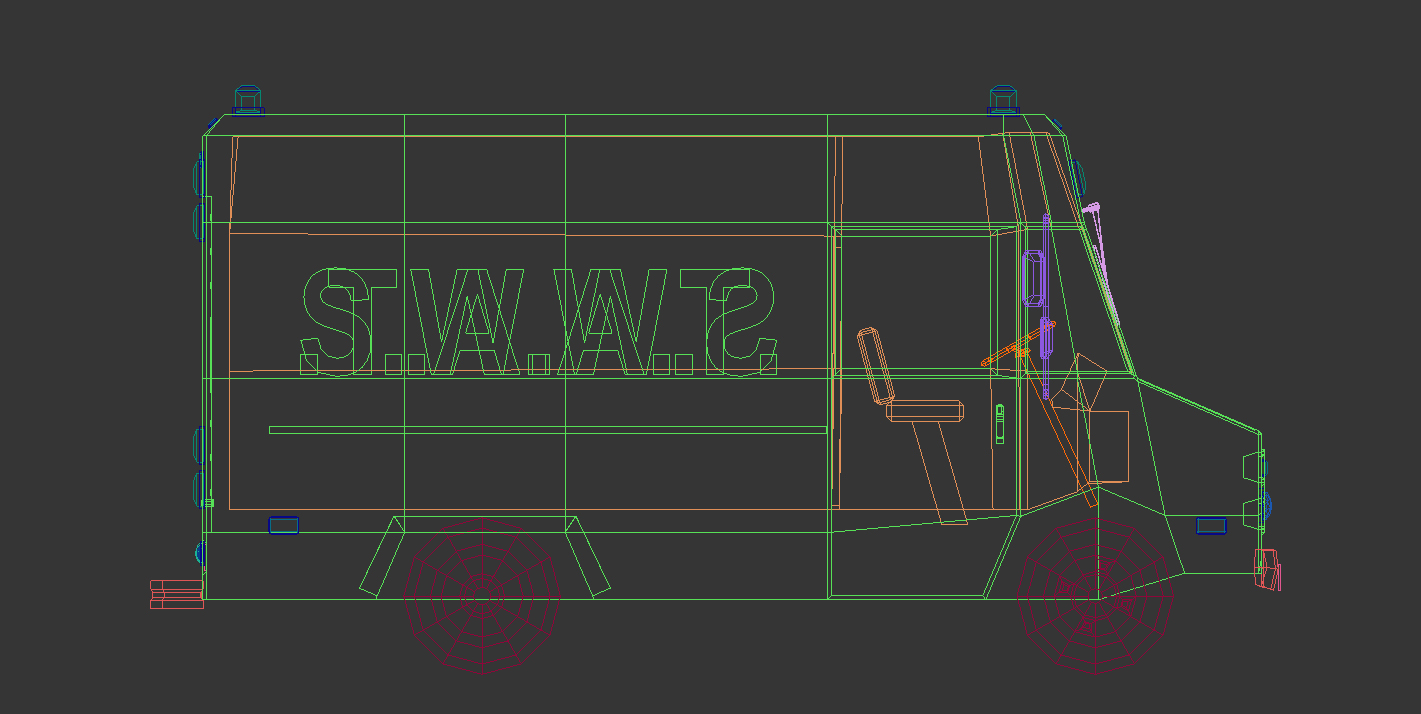The width and height of the screenshot is (1421, 714).
Task: Pick the front roof beacon light
Action: point(1004,100)
